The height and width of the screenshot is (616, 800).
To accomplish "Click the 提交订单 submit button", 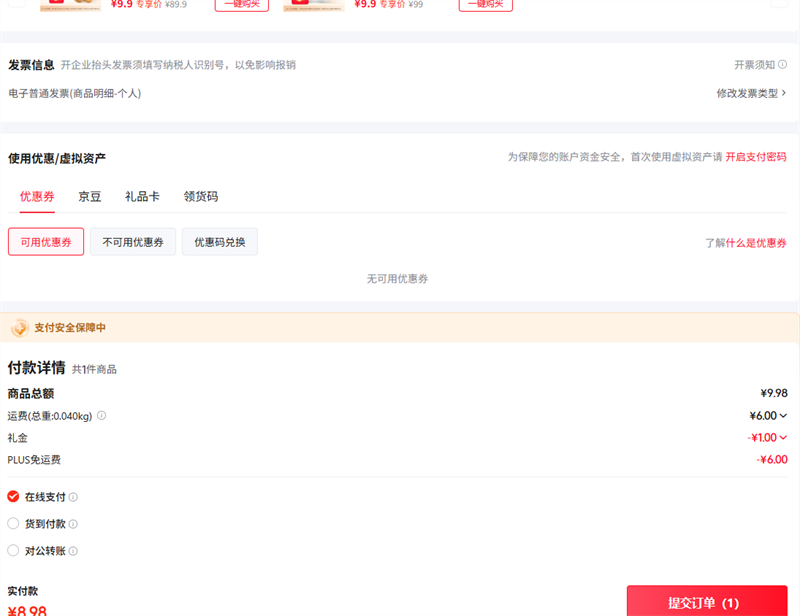I will pyautogui.click(x=707, y=602).
